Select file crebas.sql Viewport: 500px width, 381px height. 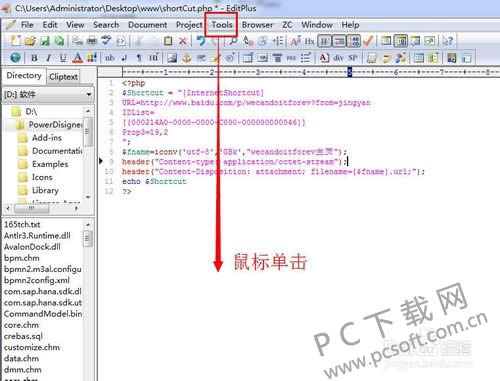click(23, 336)
